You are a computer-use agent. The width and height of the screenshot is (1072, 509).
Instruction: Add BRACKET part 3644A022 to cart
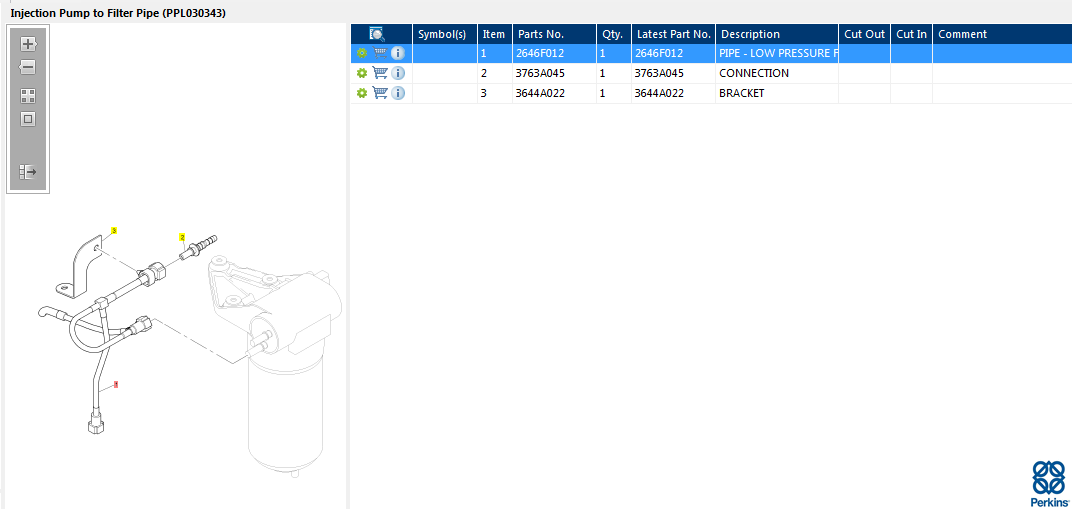(380, 94)
